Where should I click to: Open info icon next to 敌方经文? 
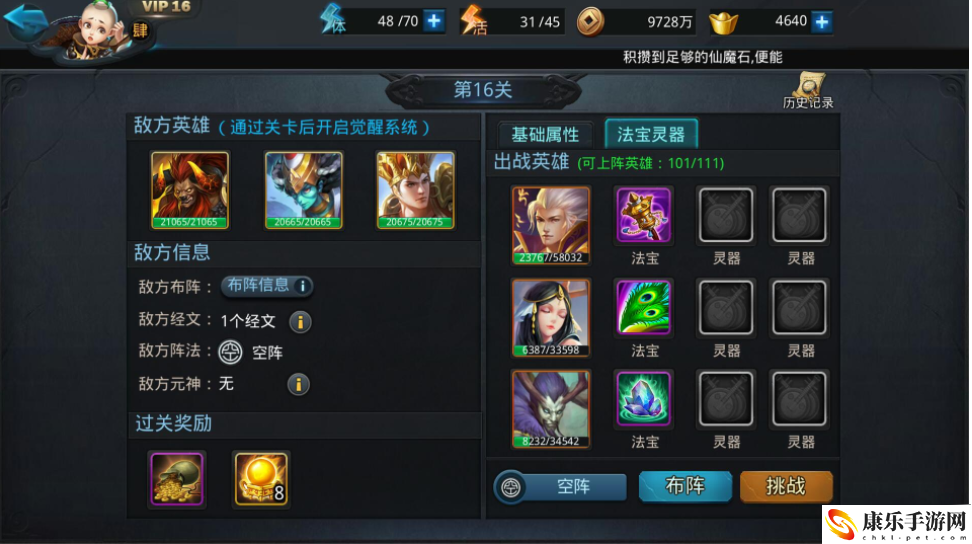pos(300,322)
